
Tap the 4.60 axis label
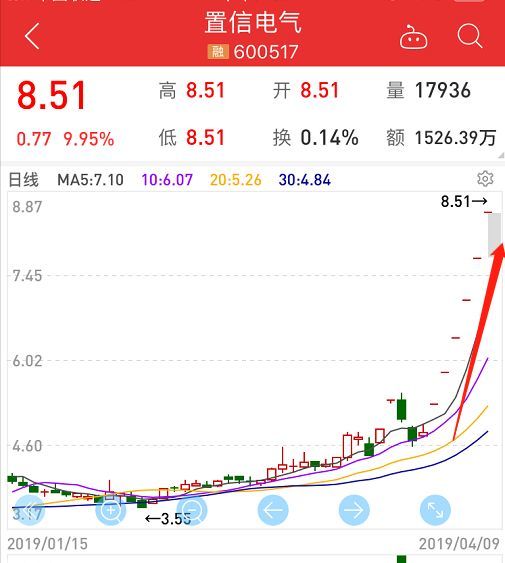point(27,446)
